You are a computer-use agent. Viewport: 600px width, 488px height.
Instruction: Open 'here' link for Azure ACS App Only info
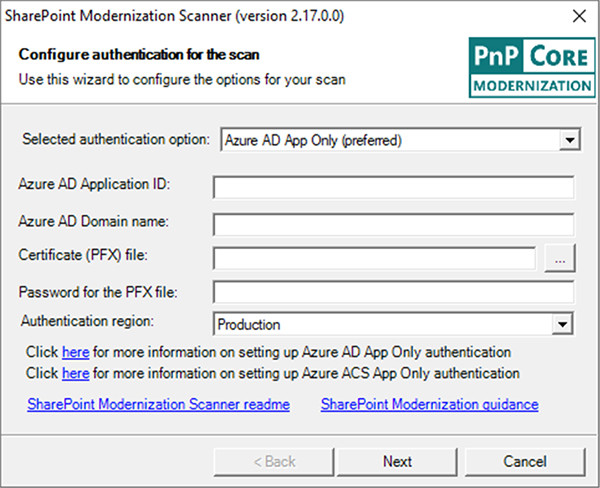(x=76, y=373)
